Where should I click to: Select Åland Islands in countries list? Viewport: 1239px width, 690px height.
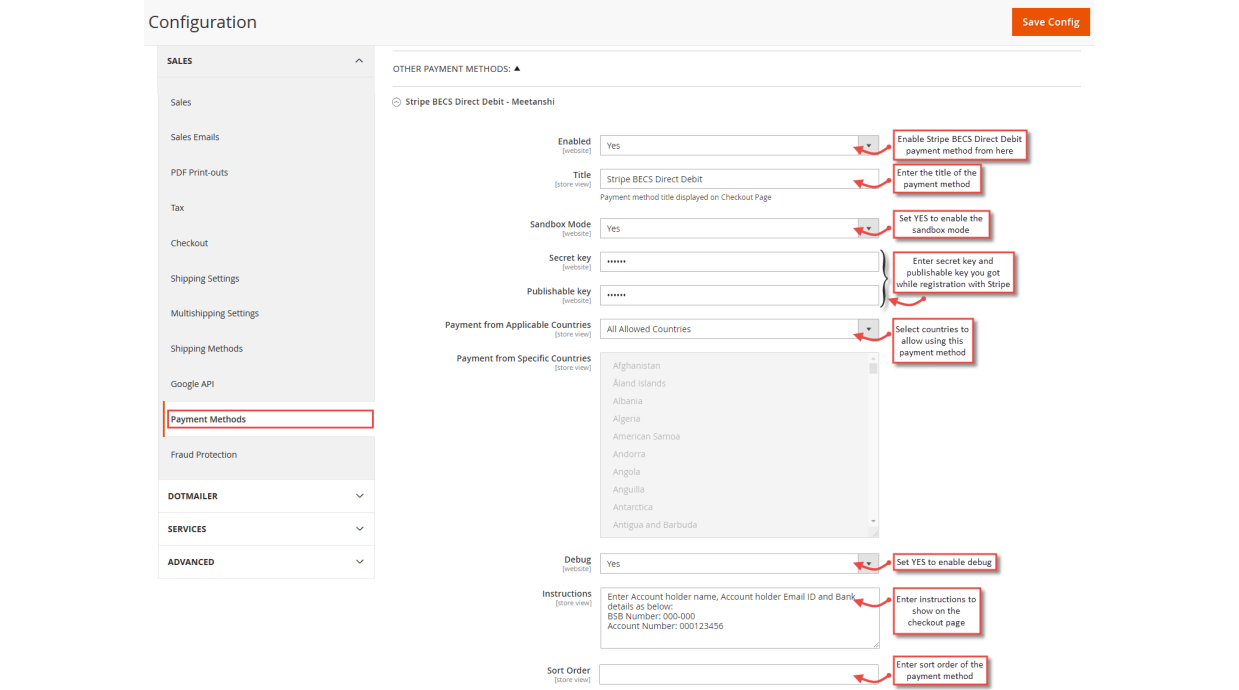639,383
